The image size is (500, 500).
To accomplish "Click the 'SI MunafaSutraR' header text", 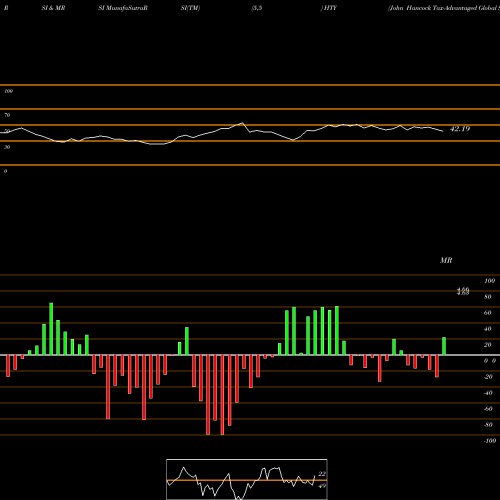I will coord(123,8).
